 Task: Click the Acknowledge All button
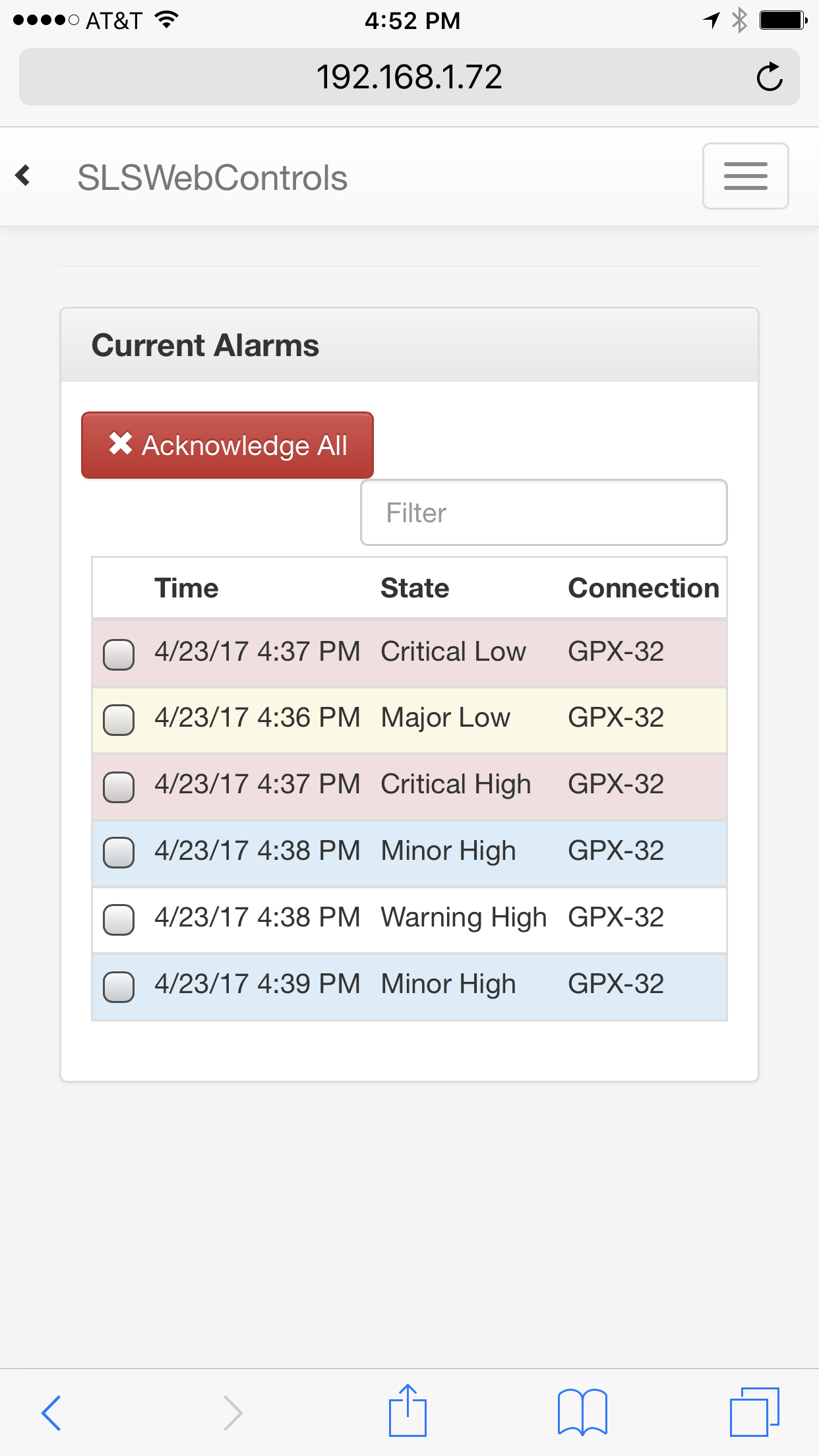[x=228, y=445]
